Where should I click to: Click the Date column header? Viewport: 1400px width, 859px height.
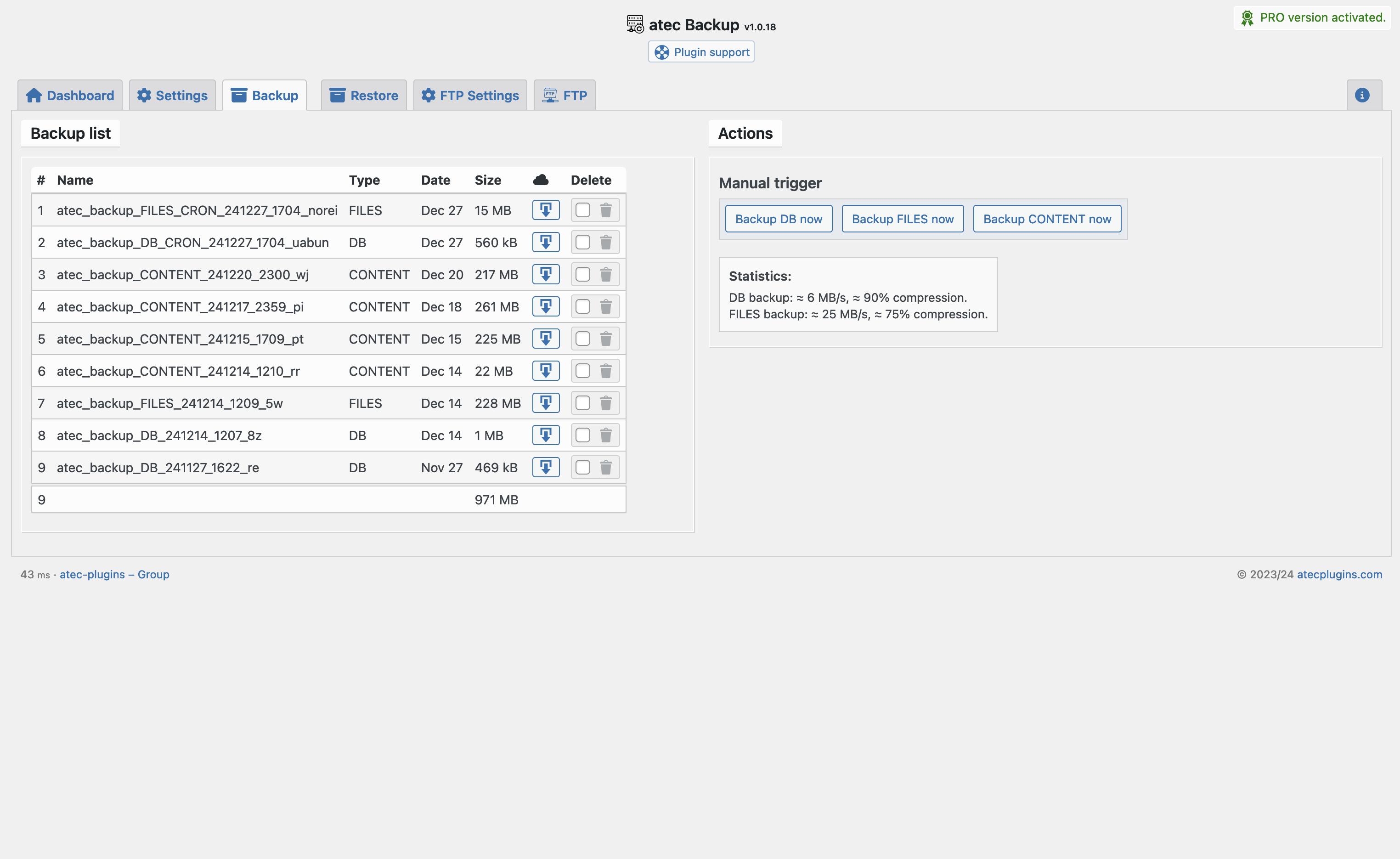click(435, 180)
